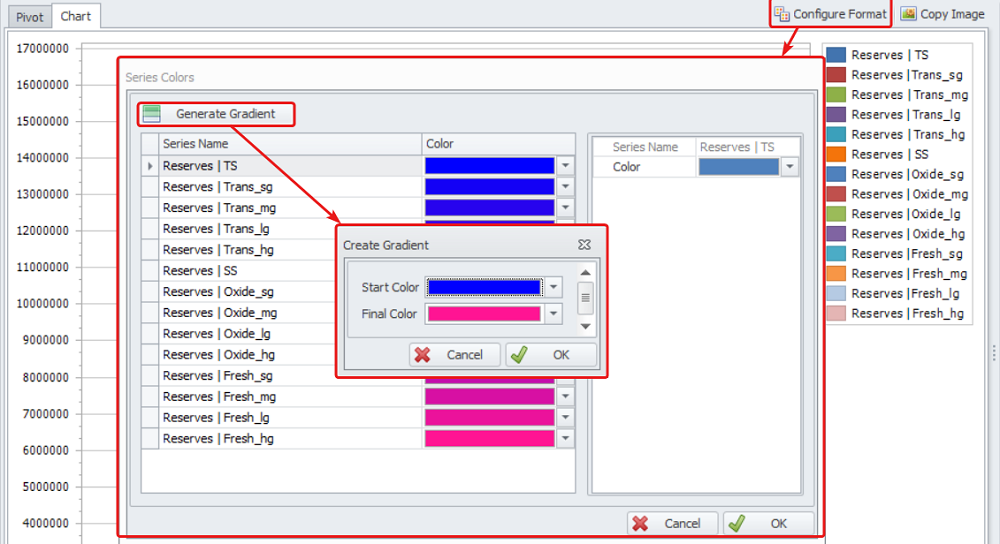Viewport: 1000px width, 544px height.
Task: Click Copy Image toolbar button
Action: (x=943, y=14)
